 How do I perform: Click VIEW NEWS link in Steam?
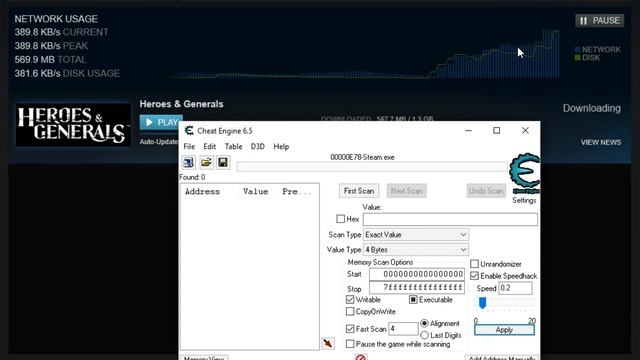(x=601, y=142)
